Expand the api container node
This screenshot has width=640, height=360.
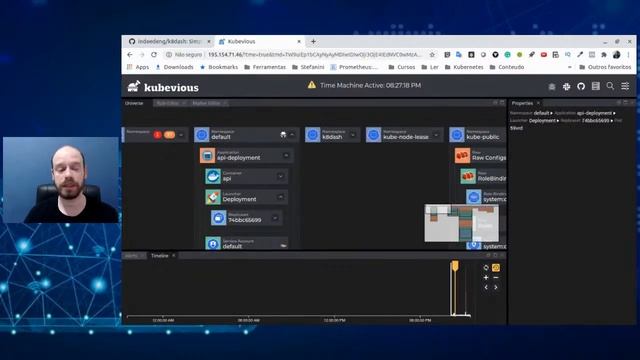[x=280, y=176]
